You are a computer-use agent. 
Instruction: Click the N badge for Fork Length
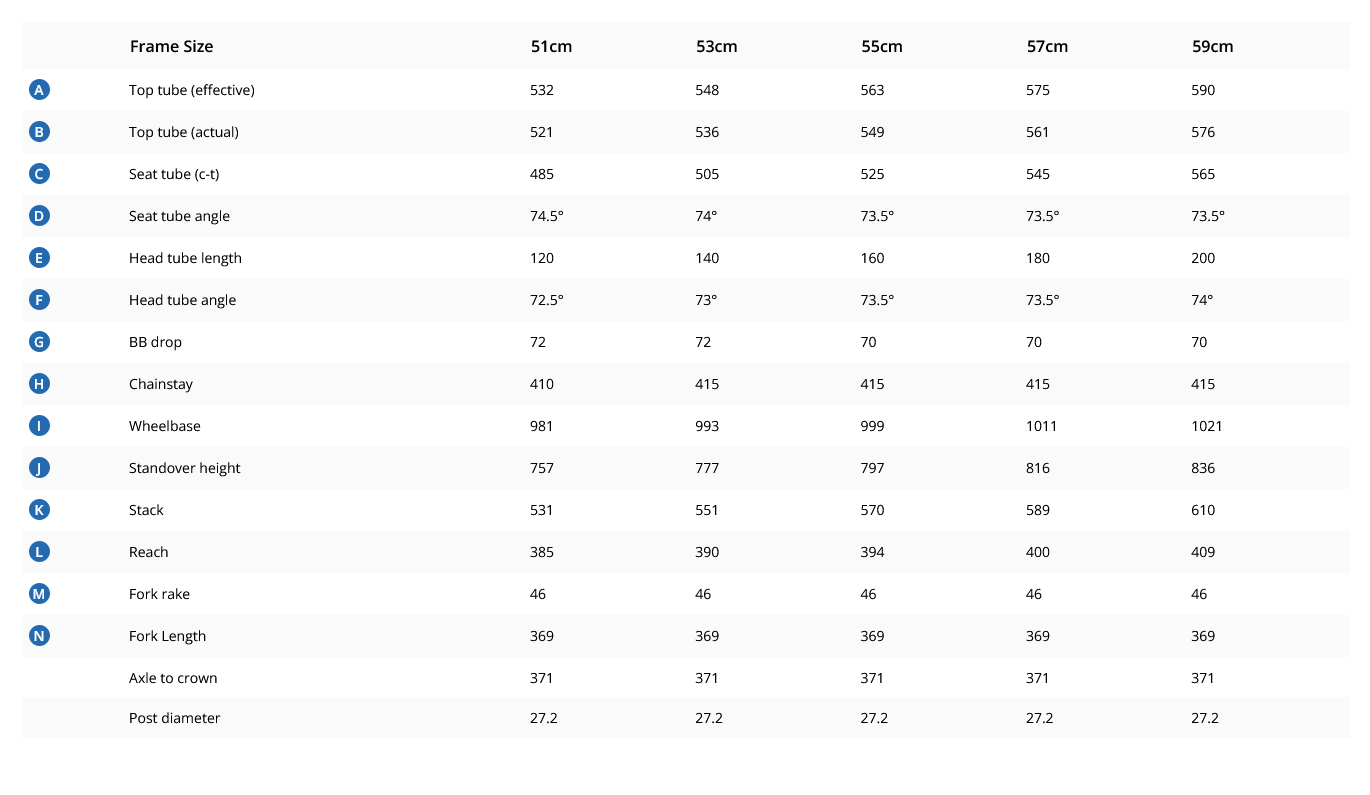39,636
